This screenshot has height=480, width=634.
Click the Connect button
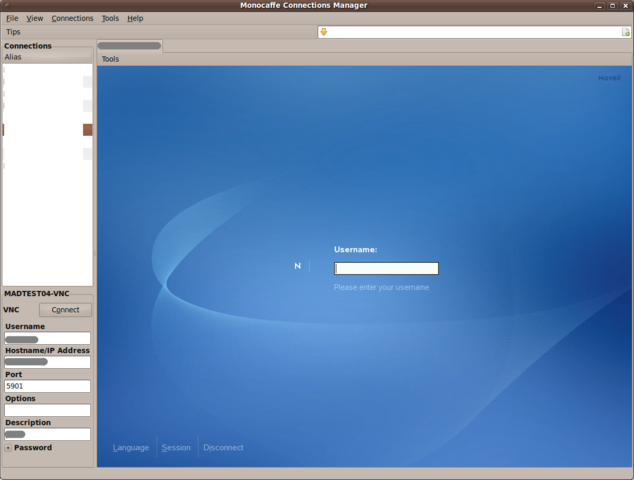click(65, 310)
